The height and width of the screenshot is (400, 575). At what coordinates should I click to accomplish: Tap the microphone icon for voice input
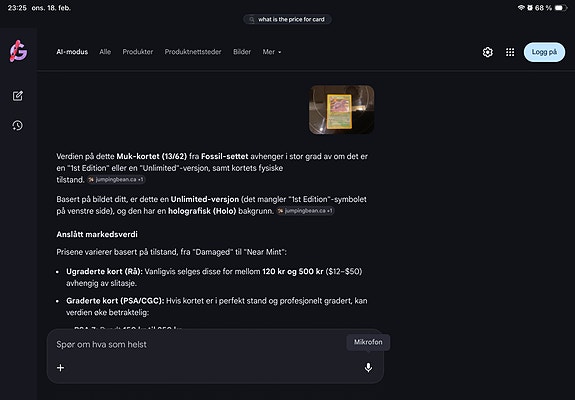click(368, 367)
